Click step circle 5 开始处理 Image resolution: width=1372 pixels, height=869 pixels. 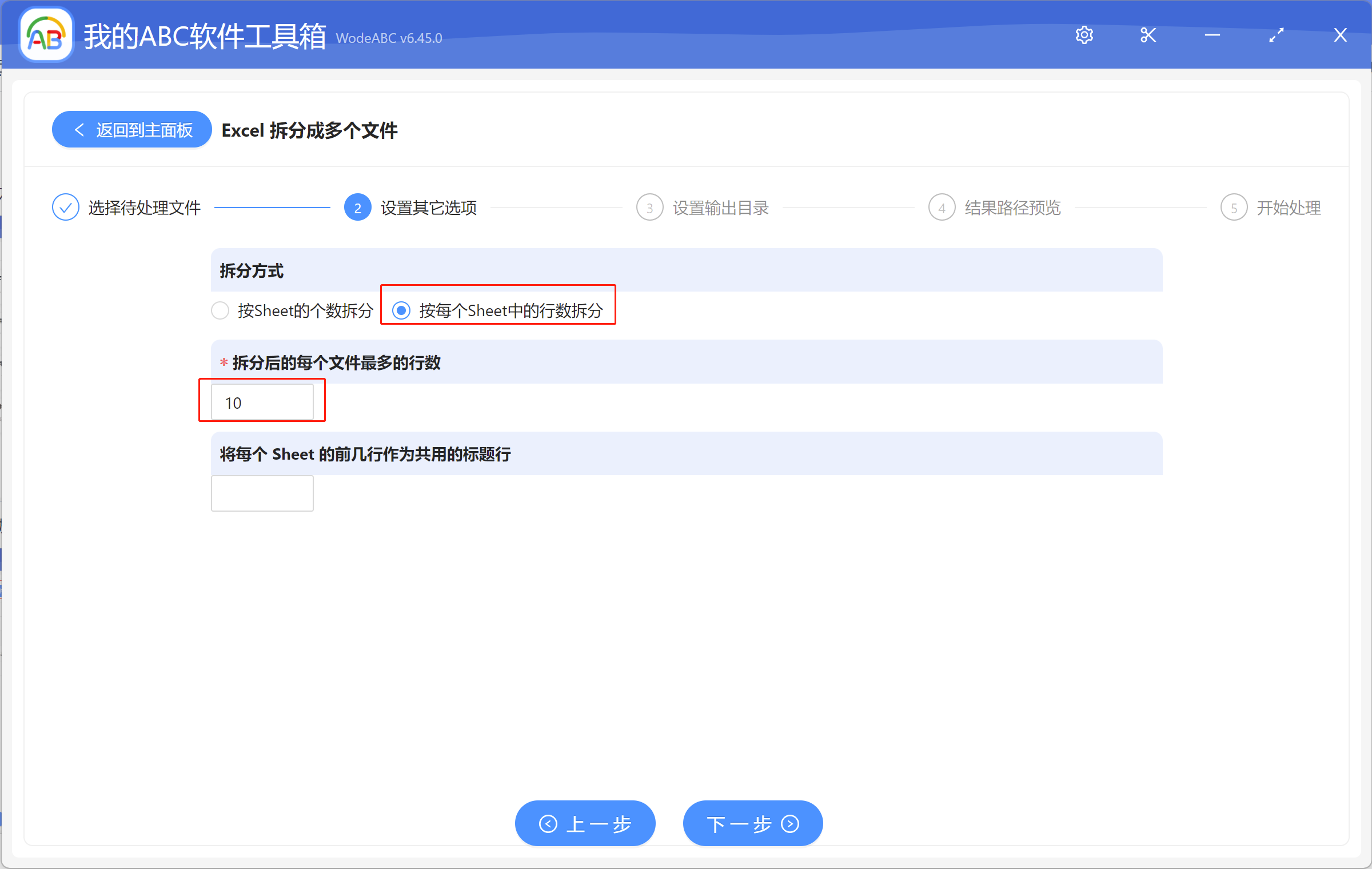pyautogui.click(x=1234, y=207)
